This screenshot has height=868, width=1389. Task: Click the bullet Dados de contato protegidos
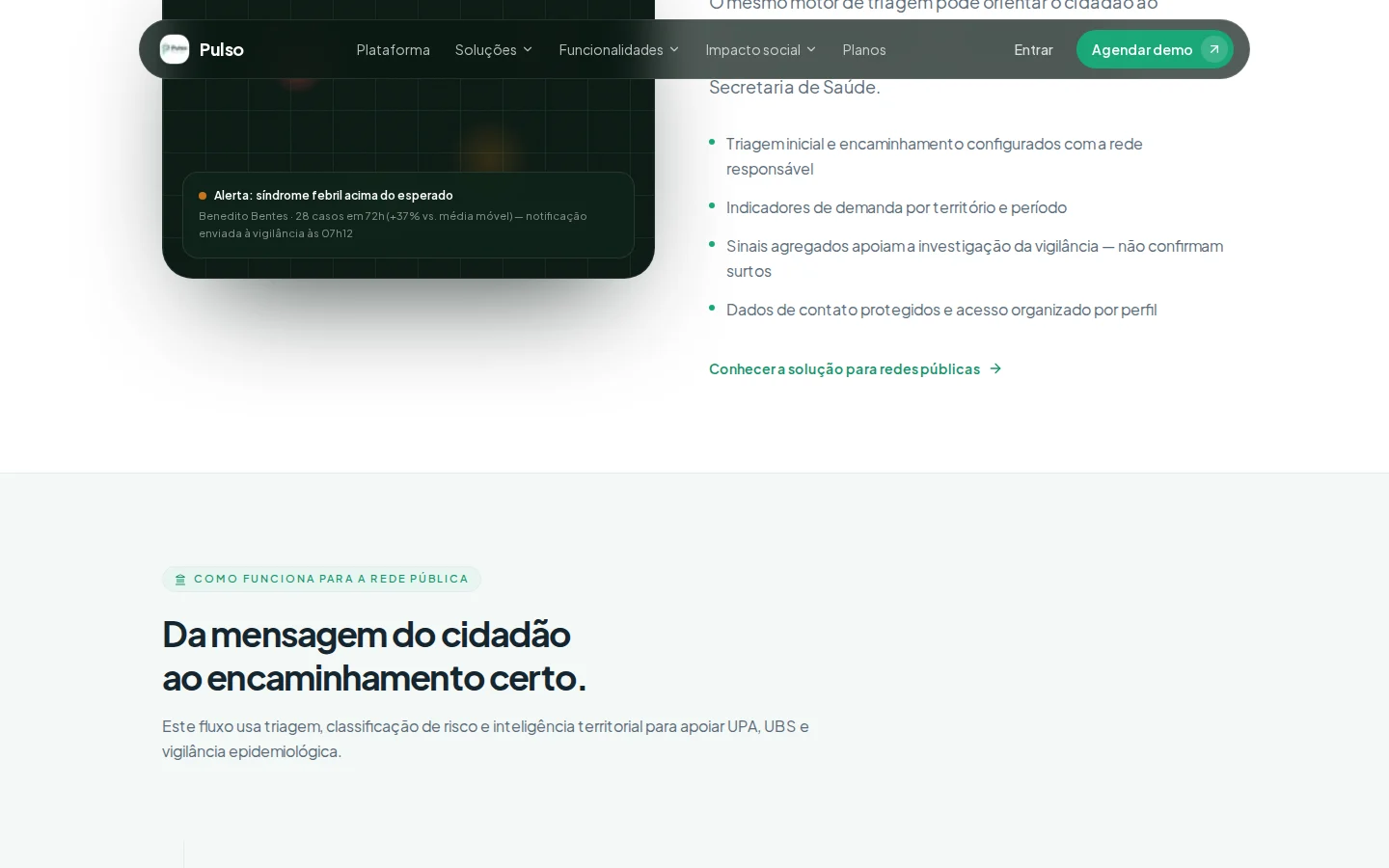[941, 310]
